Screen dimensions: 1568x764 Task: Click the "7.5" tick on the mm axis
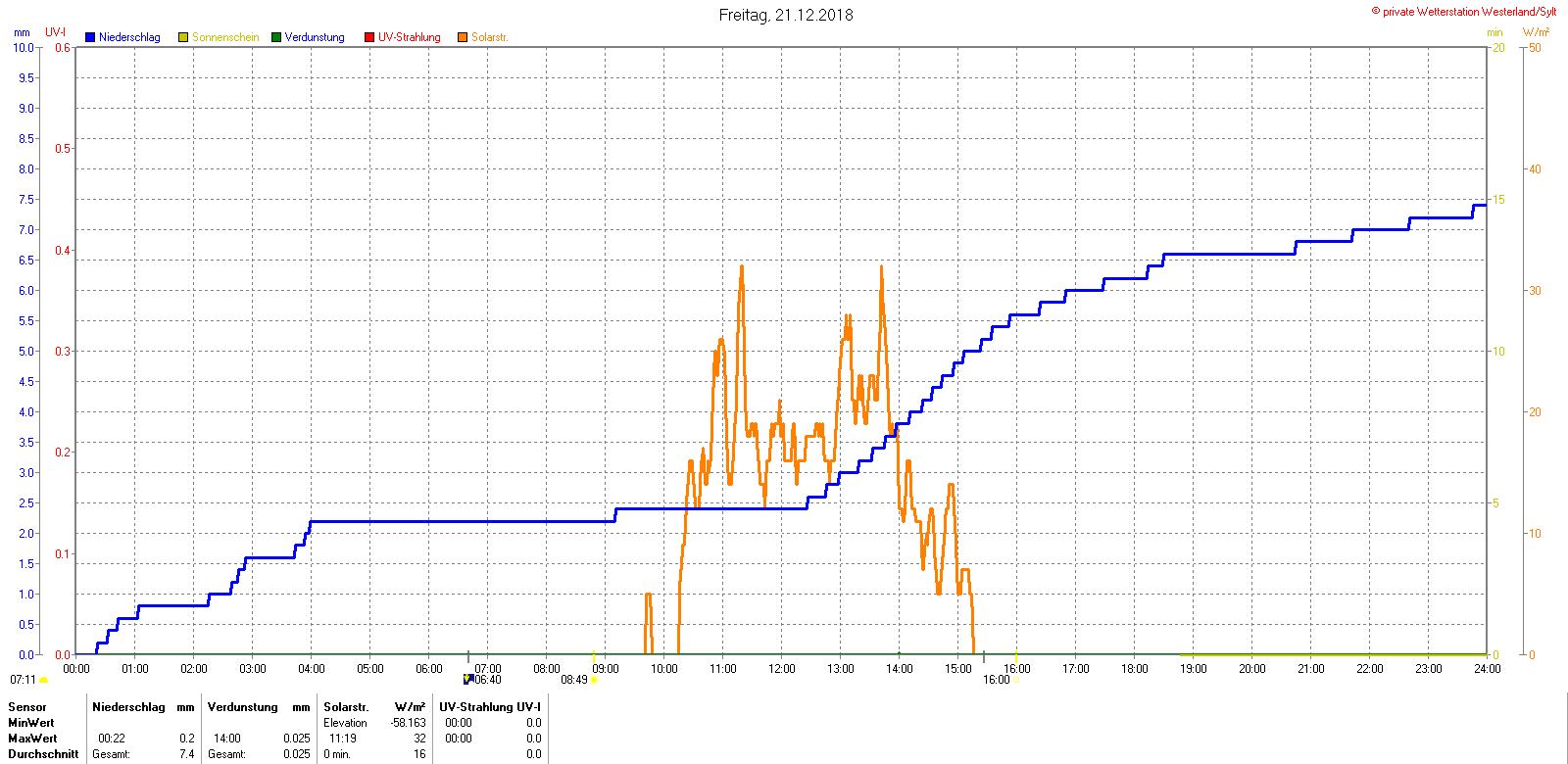tap(26, 200)
